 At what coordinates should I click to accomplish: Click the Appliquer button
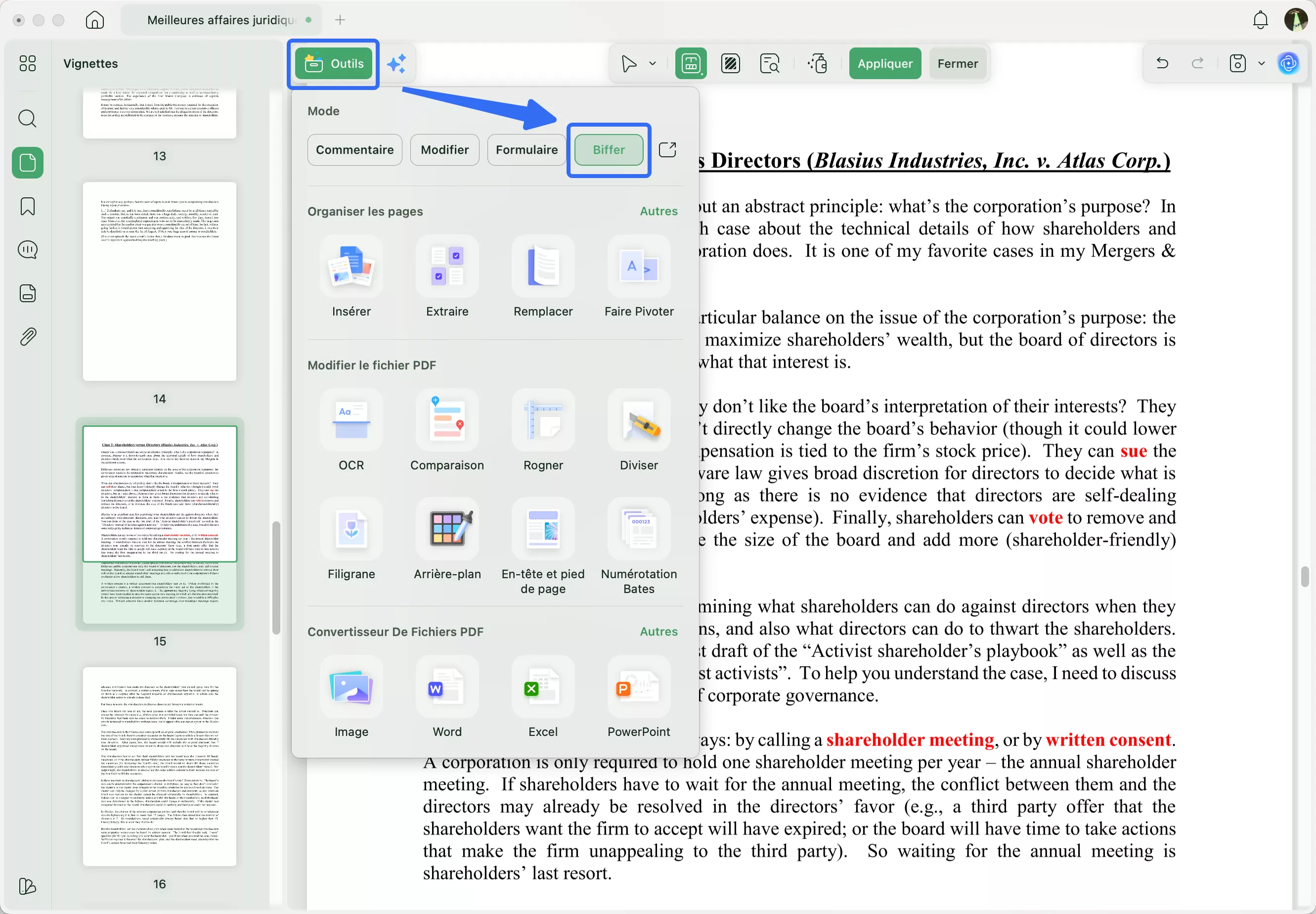[884, 64]
